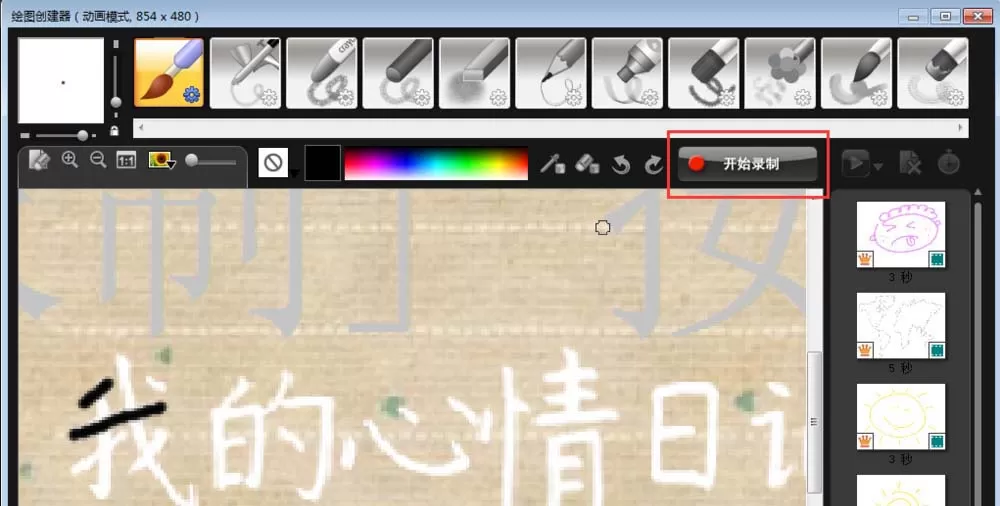Click the template panel scroll-up arrow

[978, 192]
